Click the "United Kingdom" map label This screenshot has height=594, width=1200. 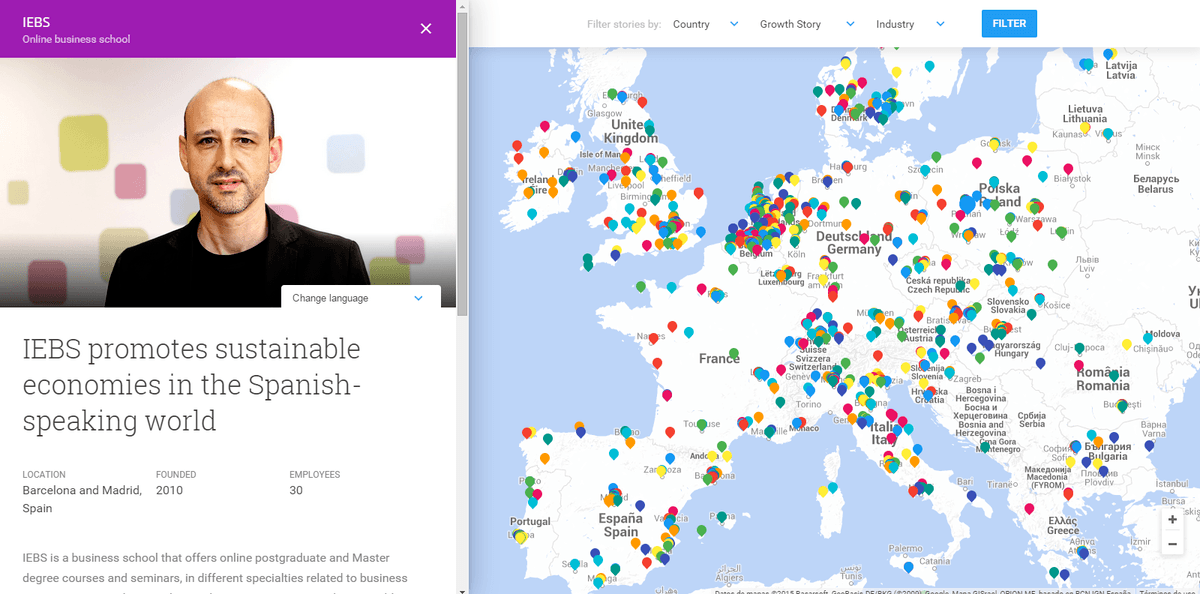pos(631,131)
